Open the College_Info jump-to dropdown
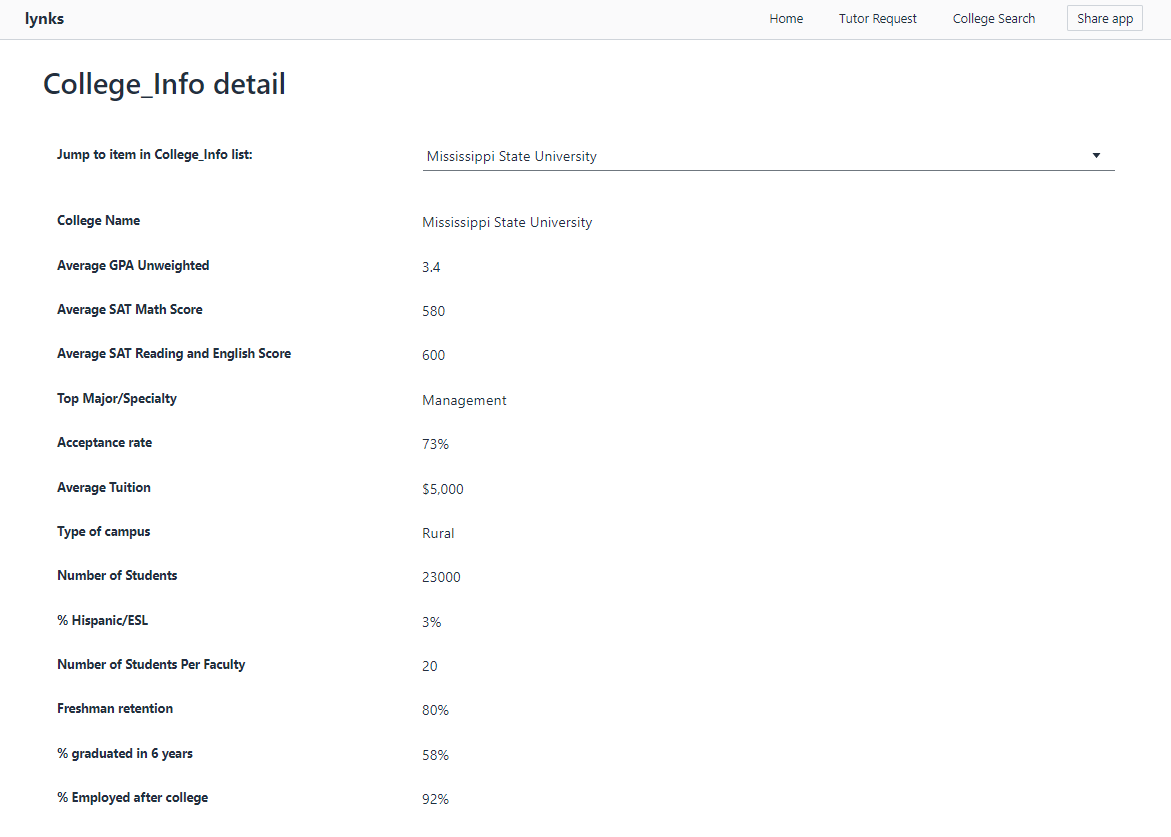This screenshot has width=1171, height=837. point(760,156)
